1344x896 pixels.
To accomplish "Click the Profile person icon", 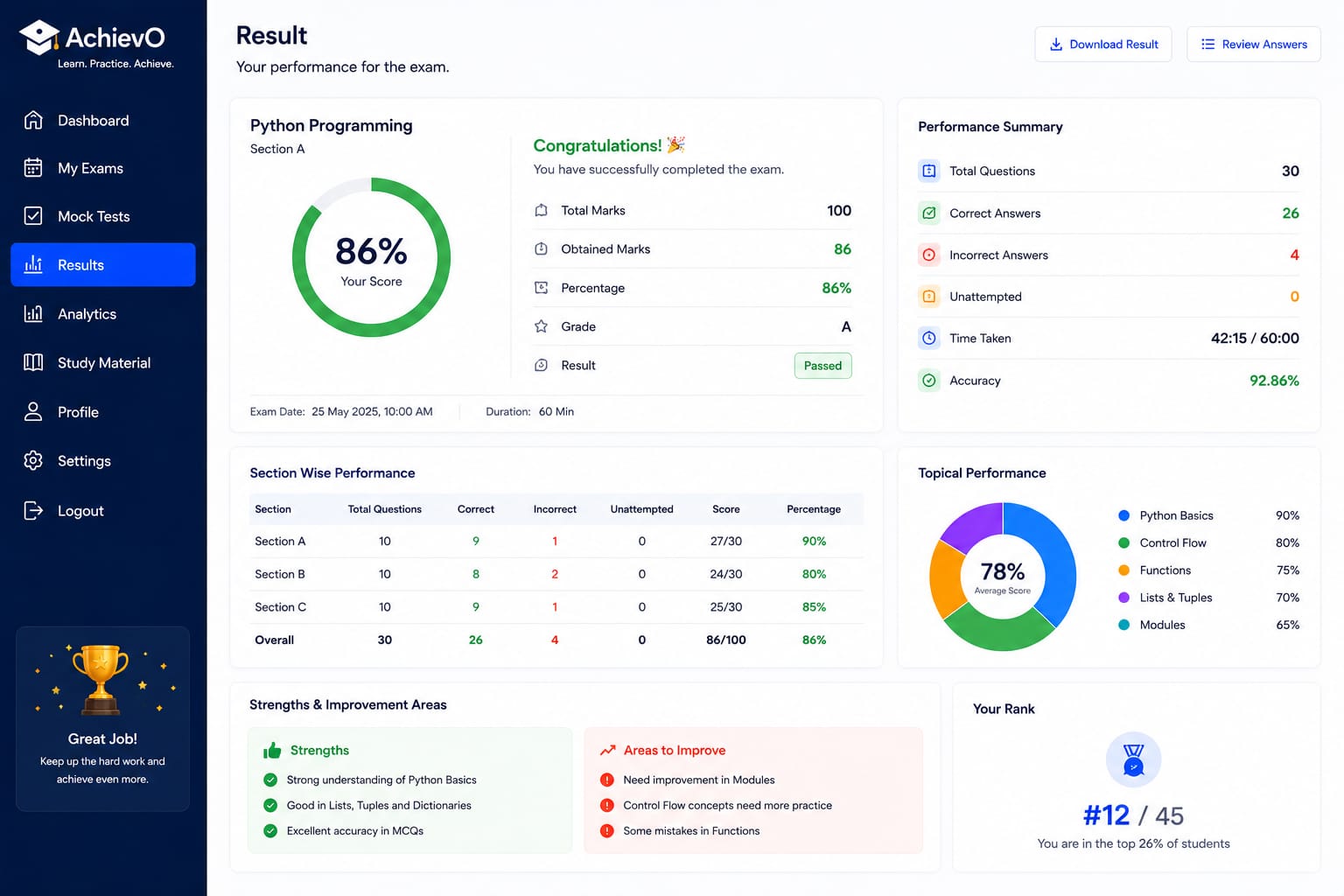I will point(33,411).
